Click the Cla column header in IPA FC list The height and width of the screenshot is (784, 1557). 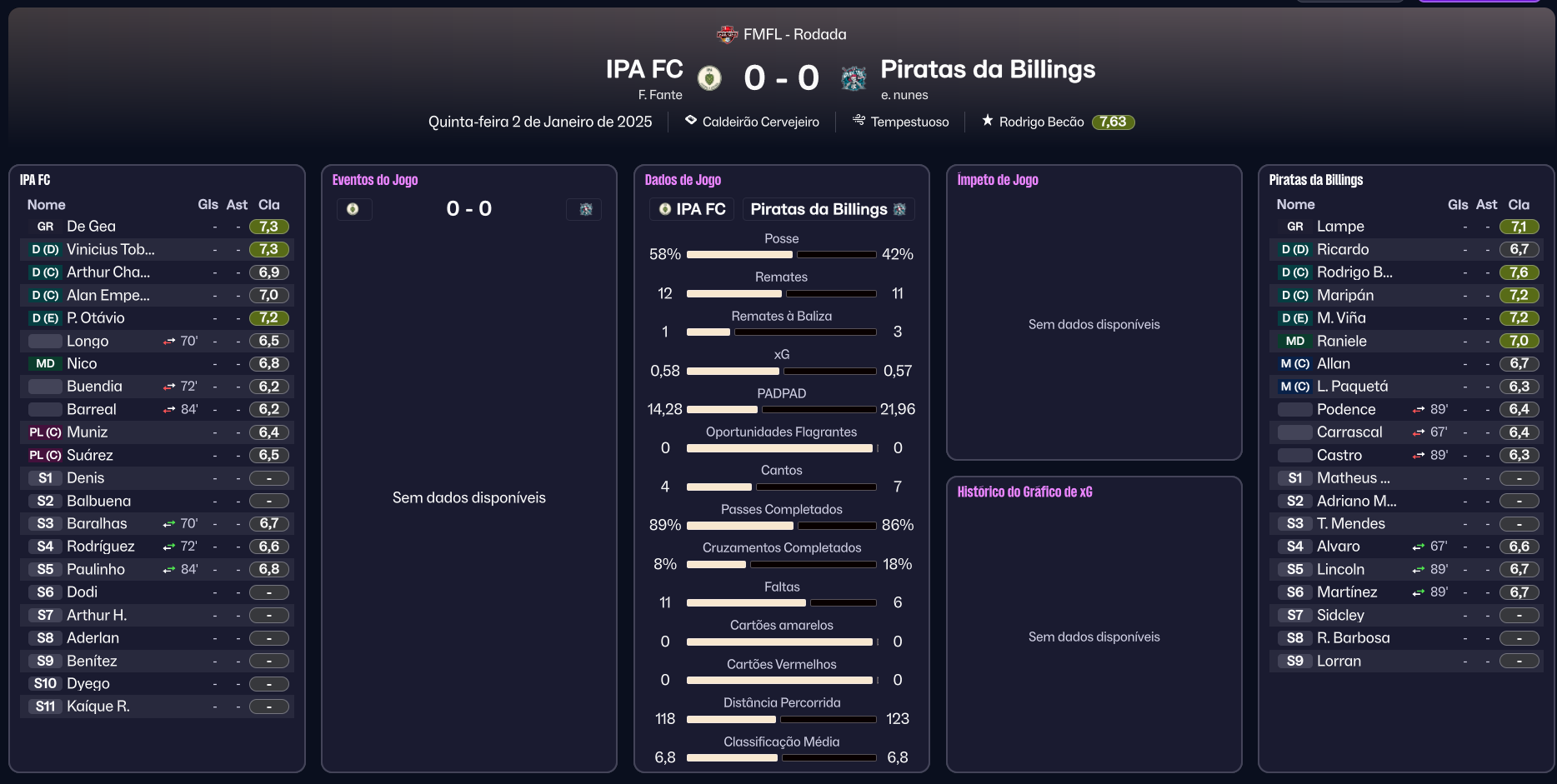pyautogui.click(x=268, y=205)
